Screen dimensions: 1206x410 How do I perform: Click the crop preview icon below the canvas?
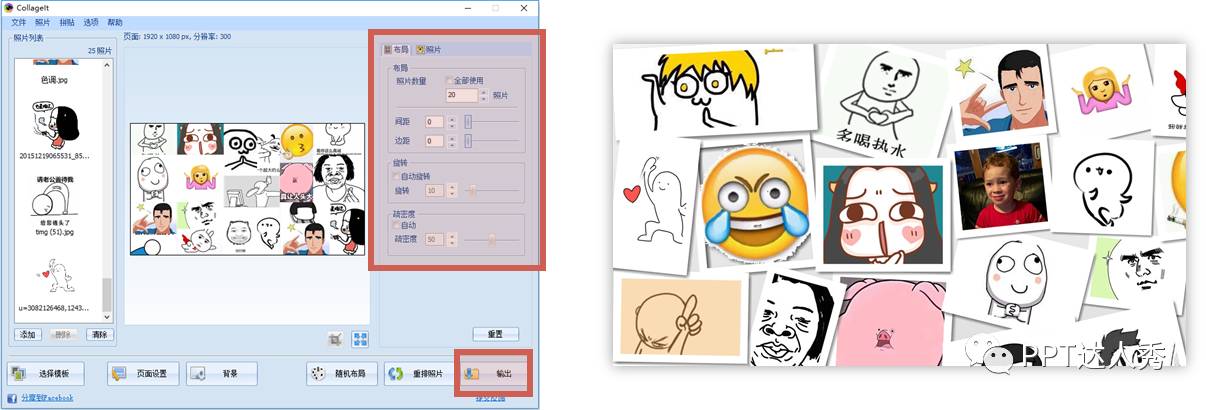336,339
